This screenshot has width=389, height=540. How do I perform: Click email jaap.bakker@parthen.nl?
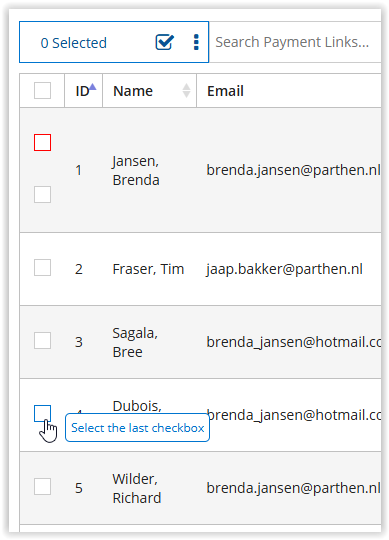click(x=284, y=269)
